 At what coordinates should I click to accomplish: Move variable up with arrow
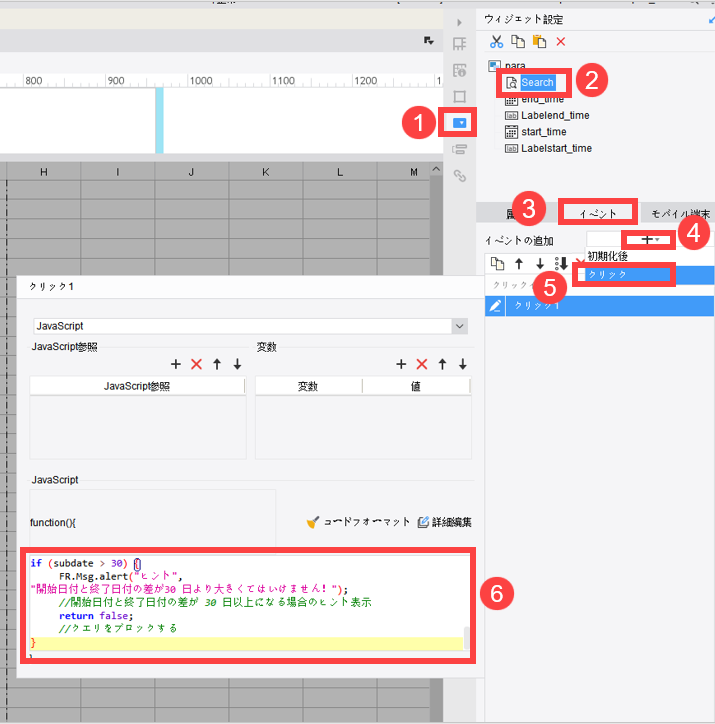442,364
